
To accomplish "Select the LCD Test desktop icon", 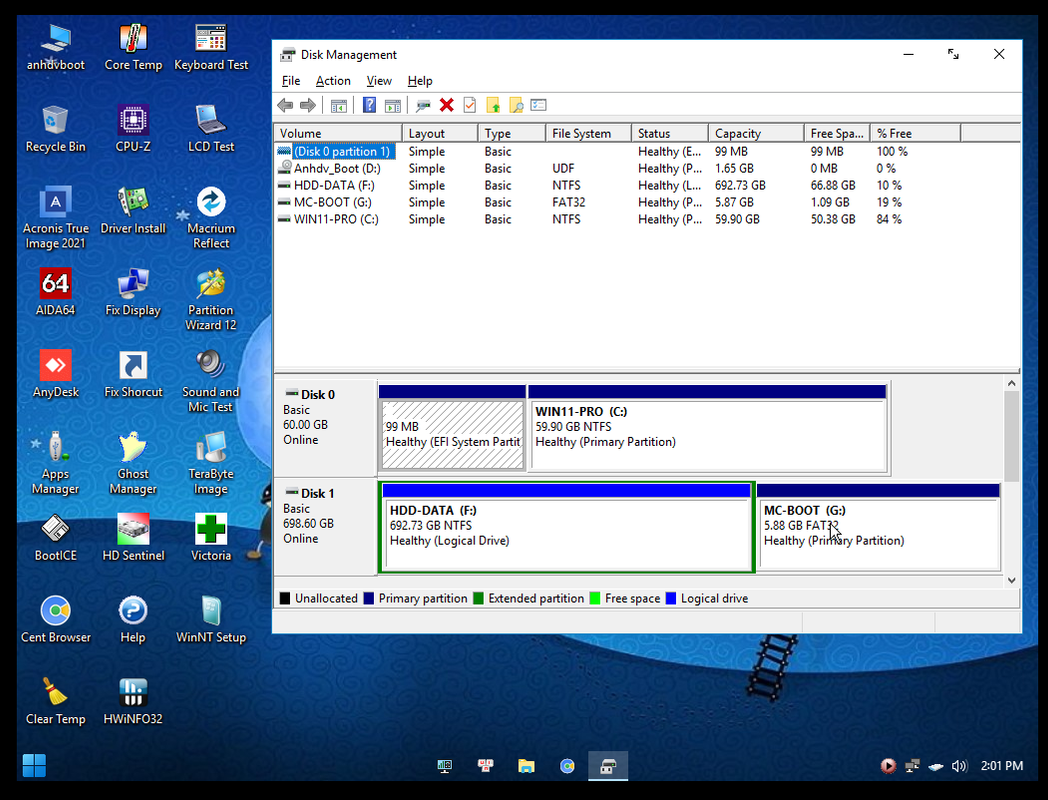I will coord(211,128).
